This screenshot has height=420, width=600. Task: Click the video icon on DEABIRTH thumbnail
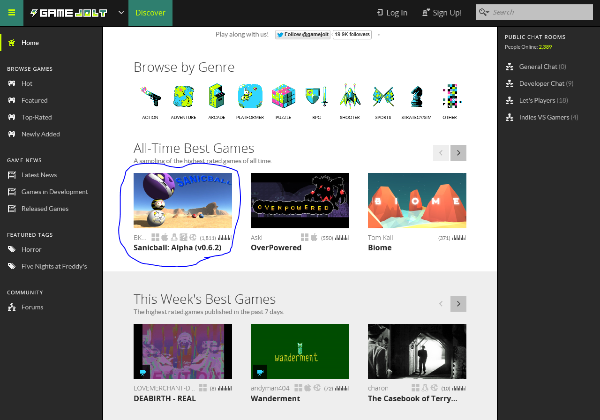pyautogui.click(x=143, y=372)
